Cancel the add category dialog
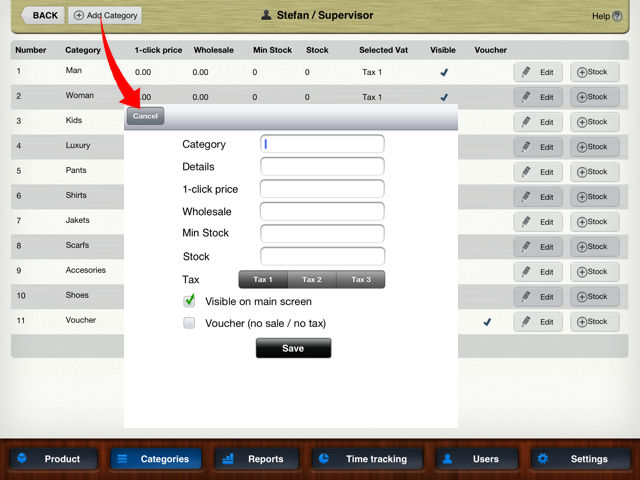This screenshot has height=480, width=640. point(145,116)
